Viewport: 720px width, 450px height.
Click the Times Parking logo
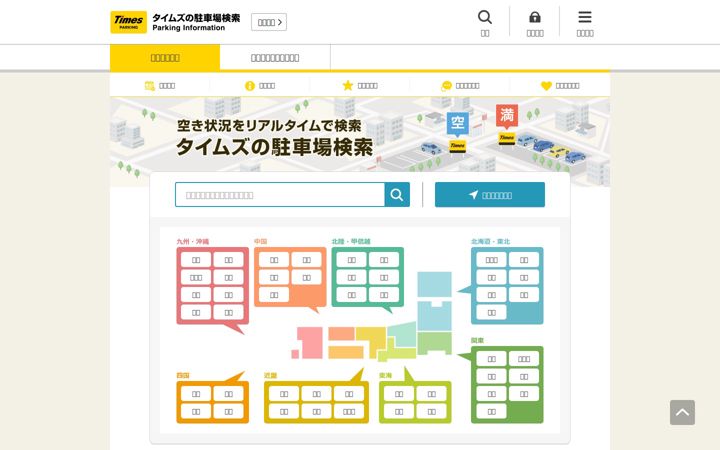(129, 22)
